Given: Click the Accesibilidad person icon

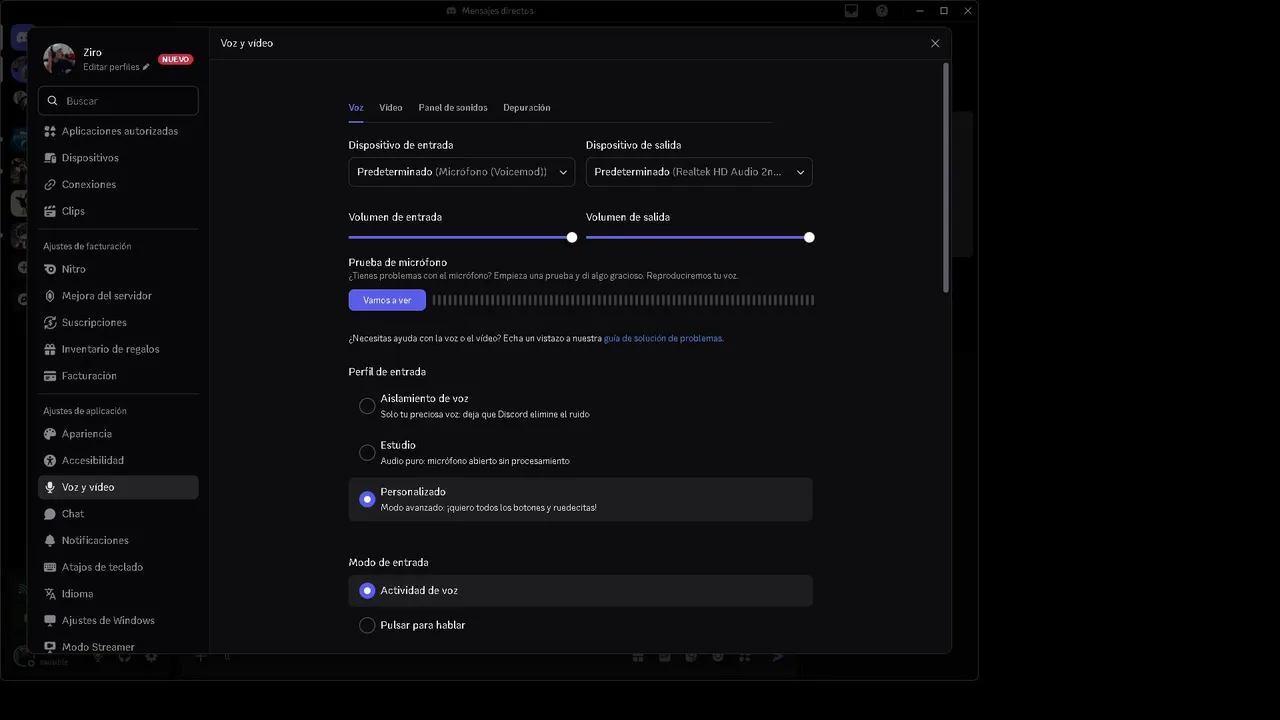Looking at the screenshot, I should coord(51,461).
